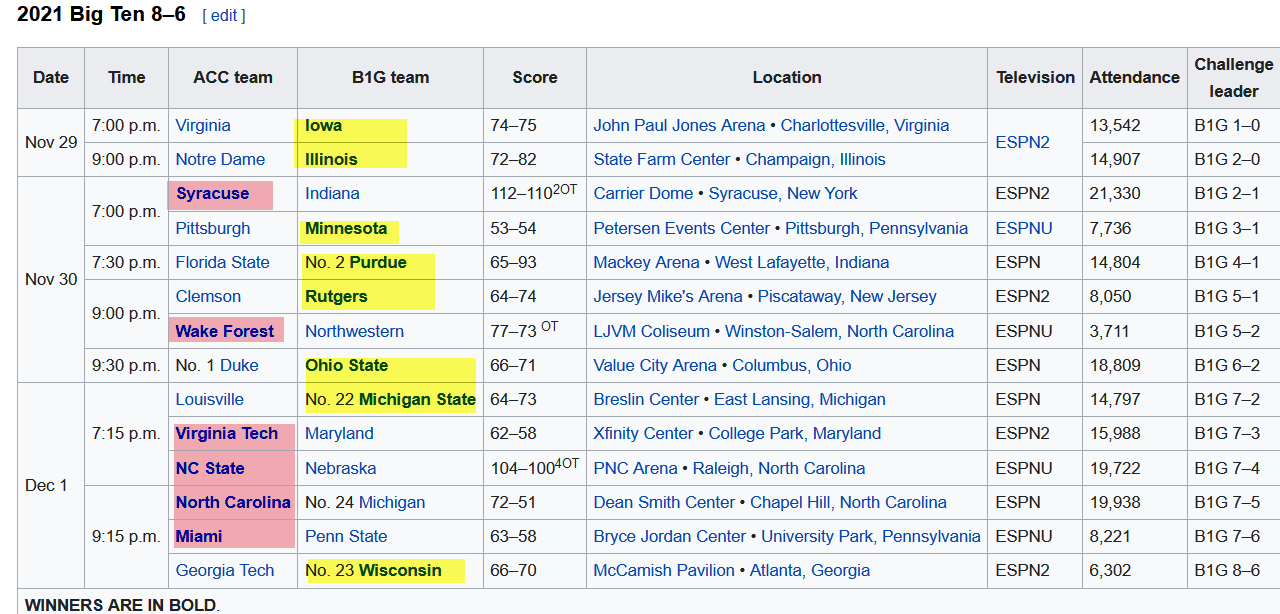Select the Indiana team link
Screen dimensions: 1280x614
pos(332,193)
